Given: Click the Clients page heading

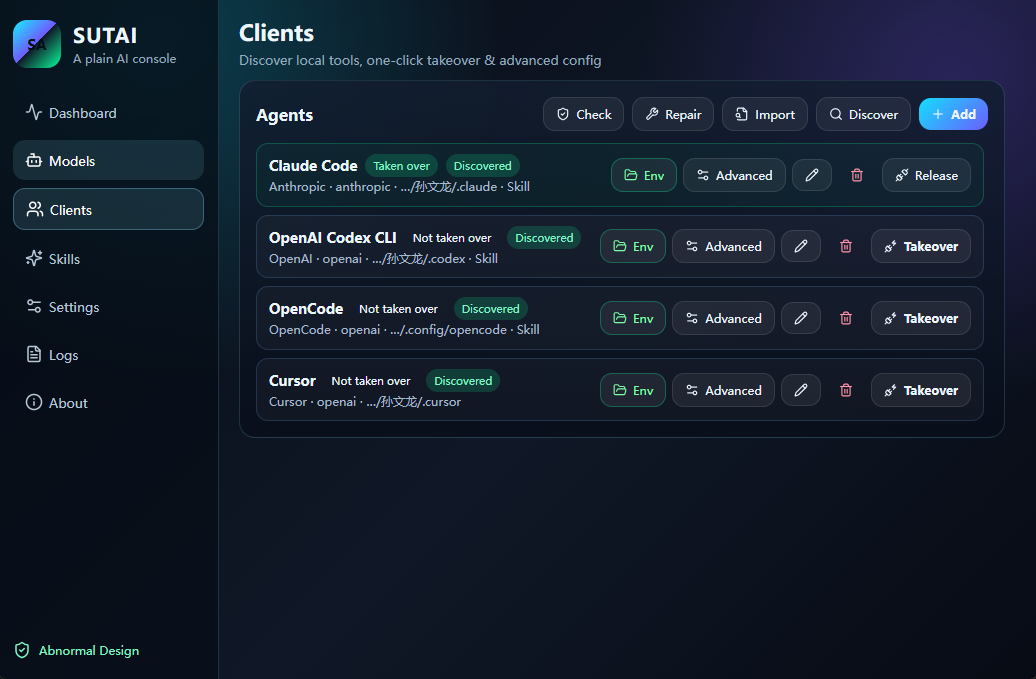Looking at the screenshot, I should click(x=276, y=33).
